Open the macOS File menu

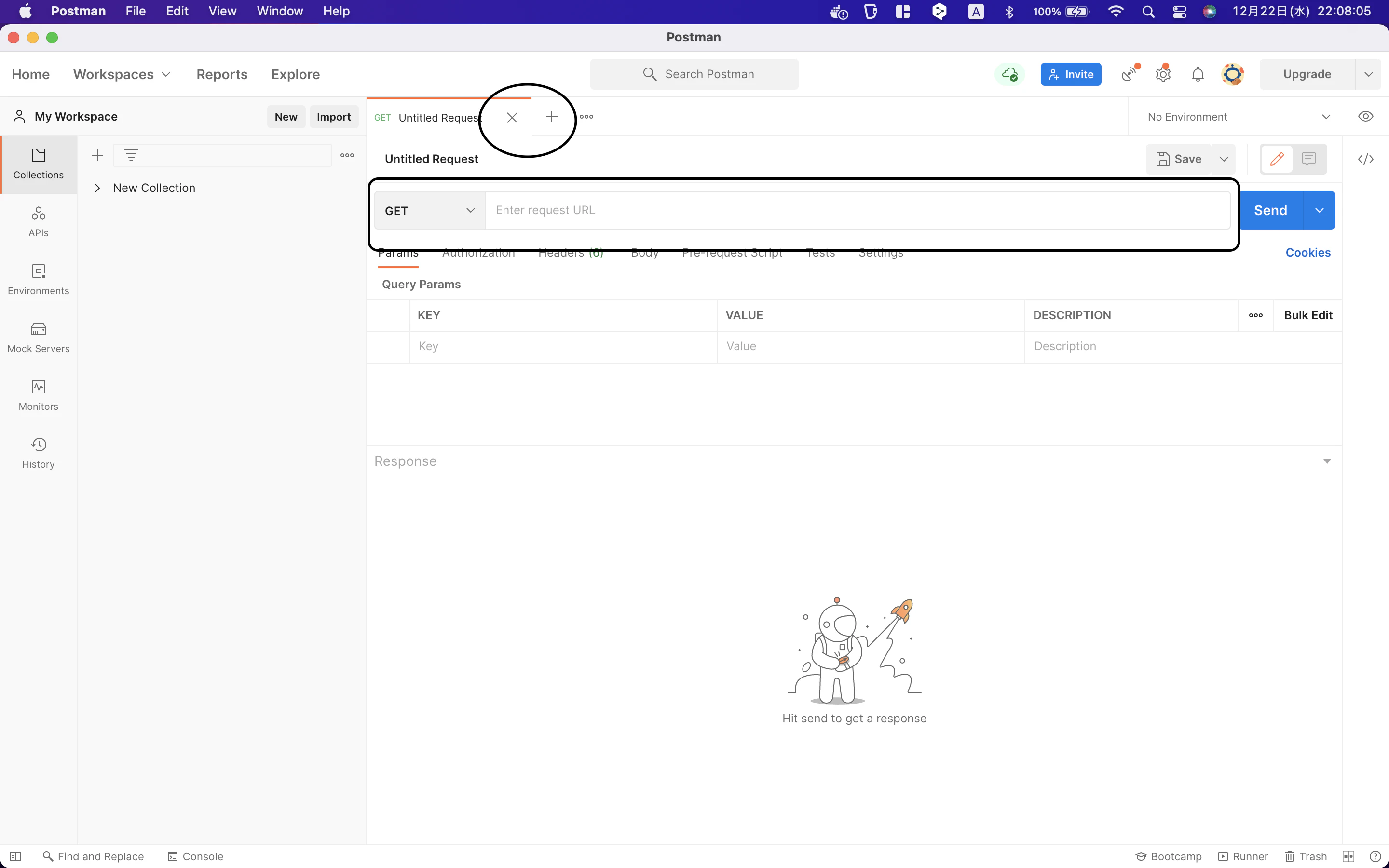coord(136,12)
